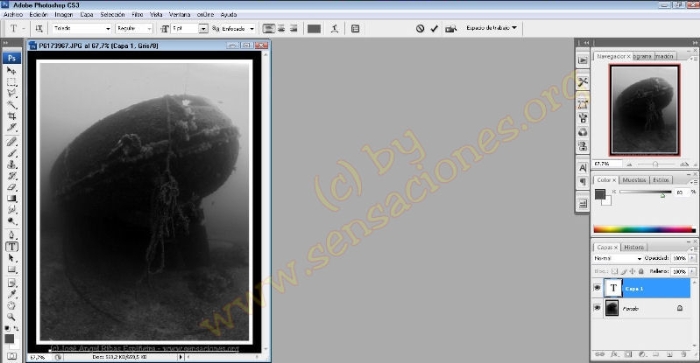Select left text alignment button
700x363 pixels.
coord(268,29)
